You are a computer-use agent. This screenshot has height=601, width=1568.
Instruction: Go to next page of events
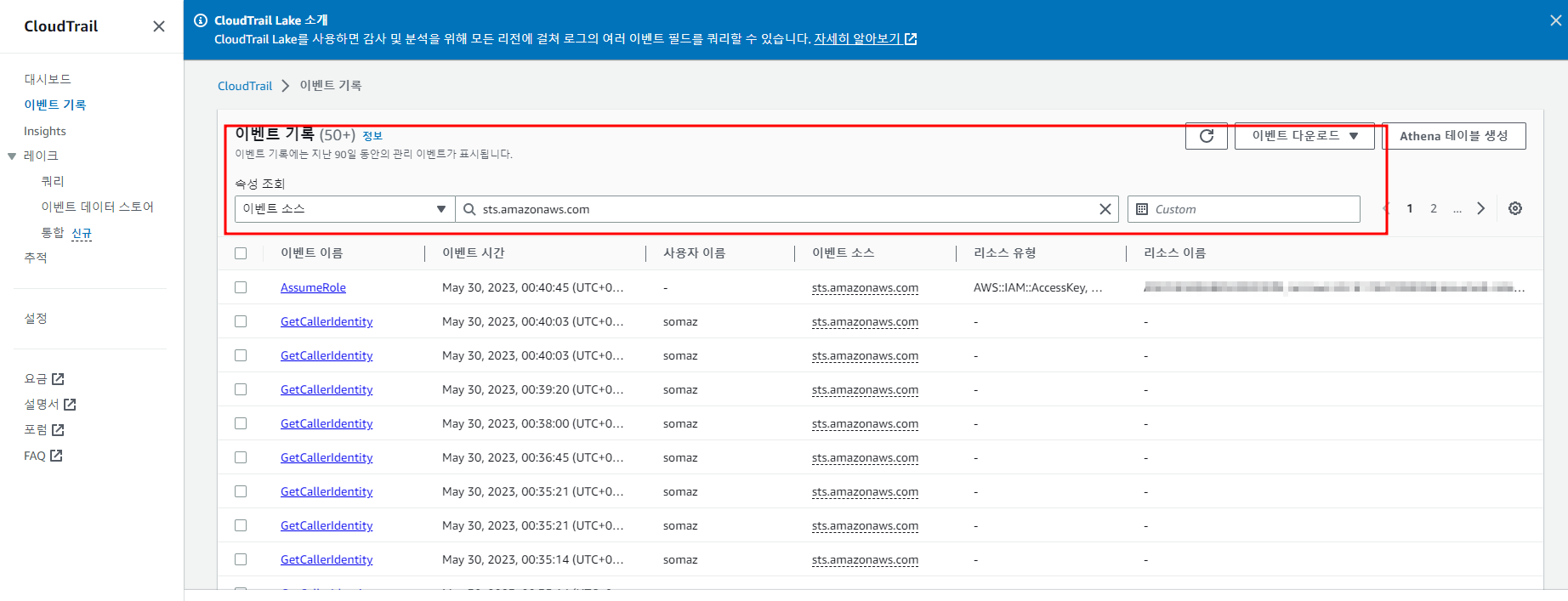(x=1480, y=208)
